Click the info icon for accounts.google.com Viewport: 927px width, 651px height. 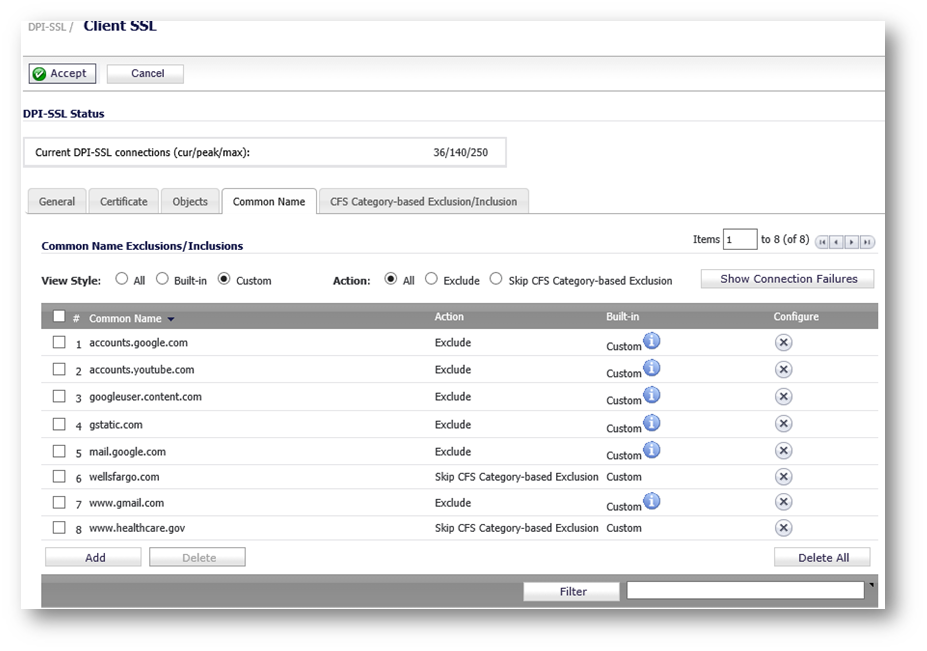click(652, 341)
